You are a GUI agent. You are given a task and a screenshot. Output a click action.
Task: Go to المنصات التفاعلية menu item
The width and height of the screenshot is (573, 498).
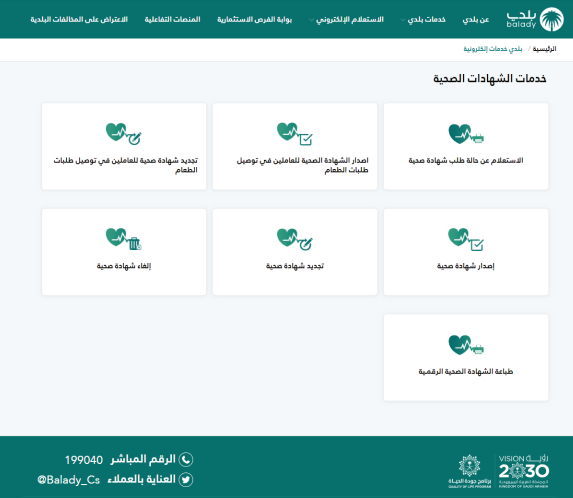pyautogui.click(x=172, y=19)
